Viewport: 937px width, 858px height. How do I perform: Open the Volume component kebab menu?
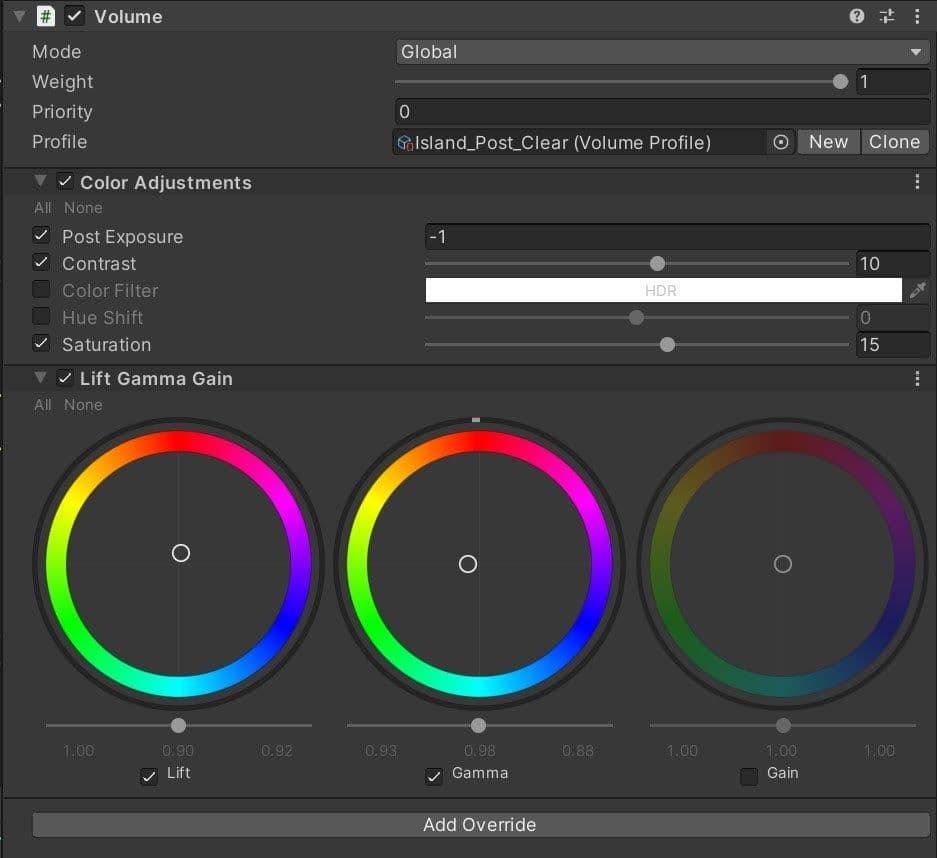click(x=917, y=14)
